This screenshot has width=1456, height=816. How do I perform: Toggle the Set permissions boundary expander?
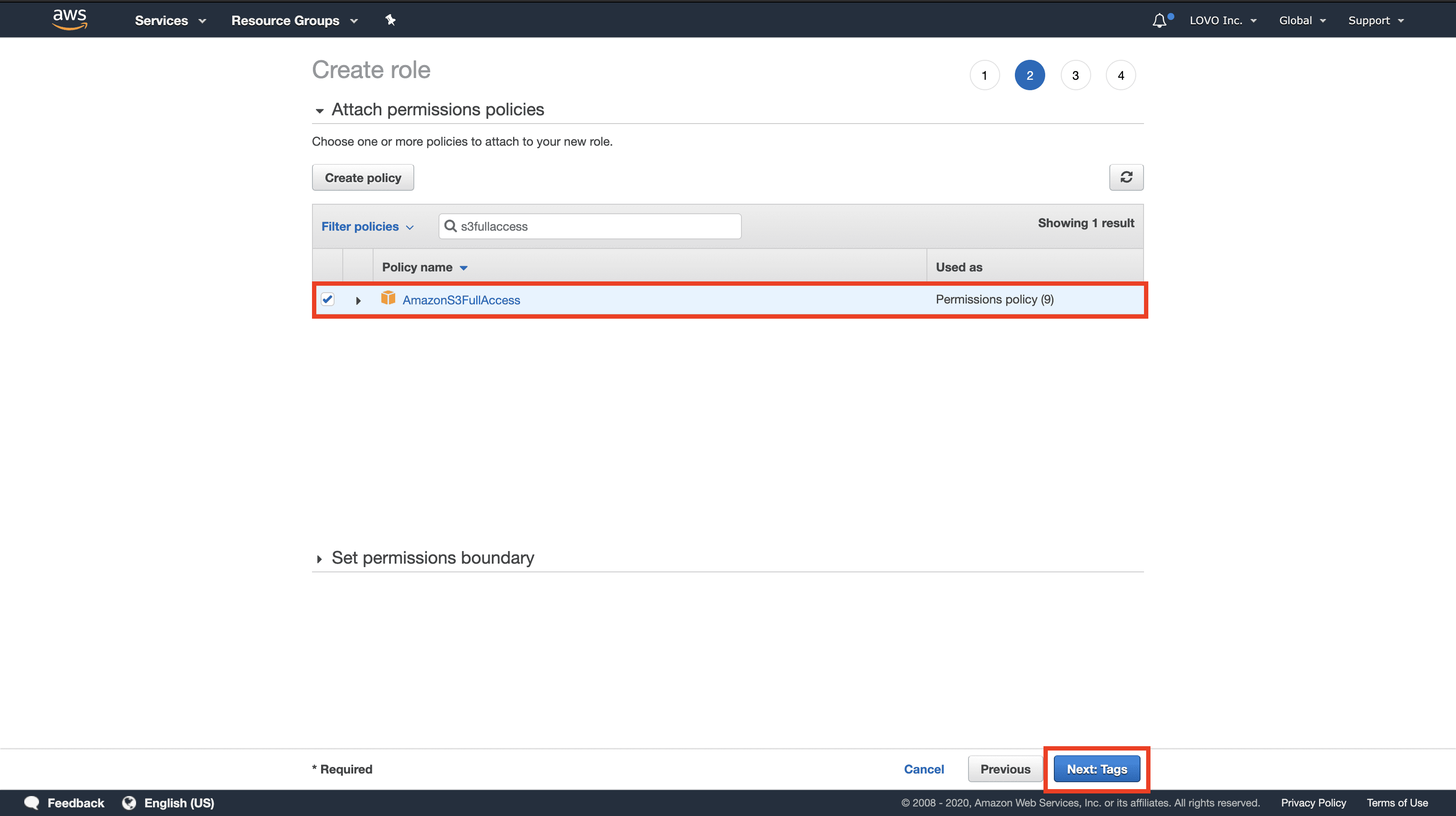[319, 557]
